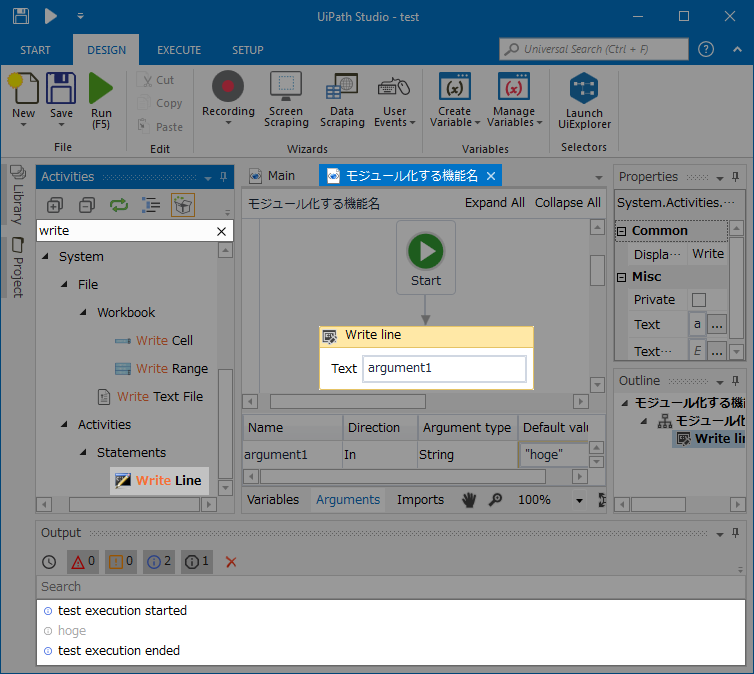This screenshot has width=754, height=674.
Task: Click the Write line Text input field
Action: [444, 369]
